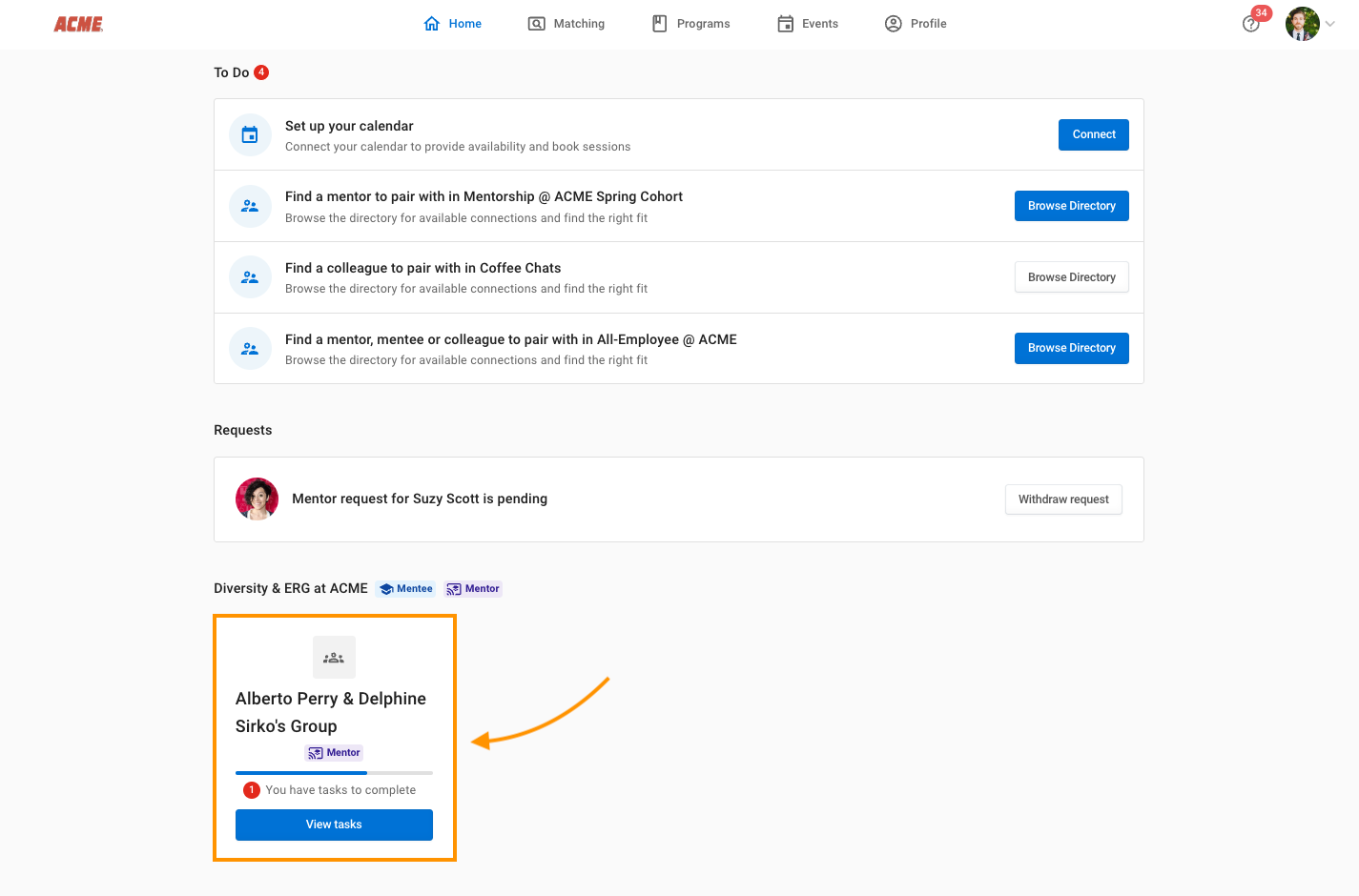Viewport: 1359px width, 896px height.
Task: Click the View tasks button
Action: (334, 825)
